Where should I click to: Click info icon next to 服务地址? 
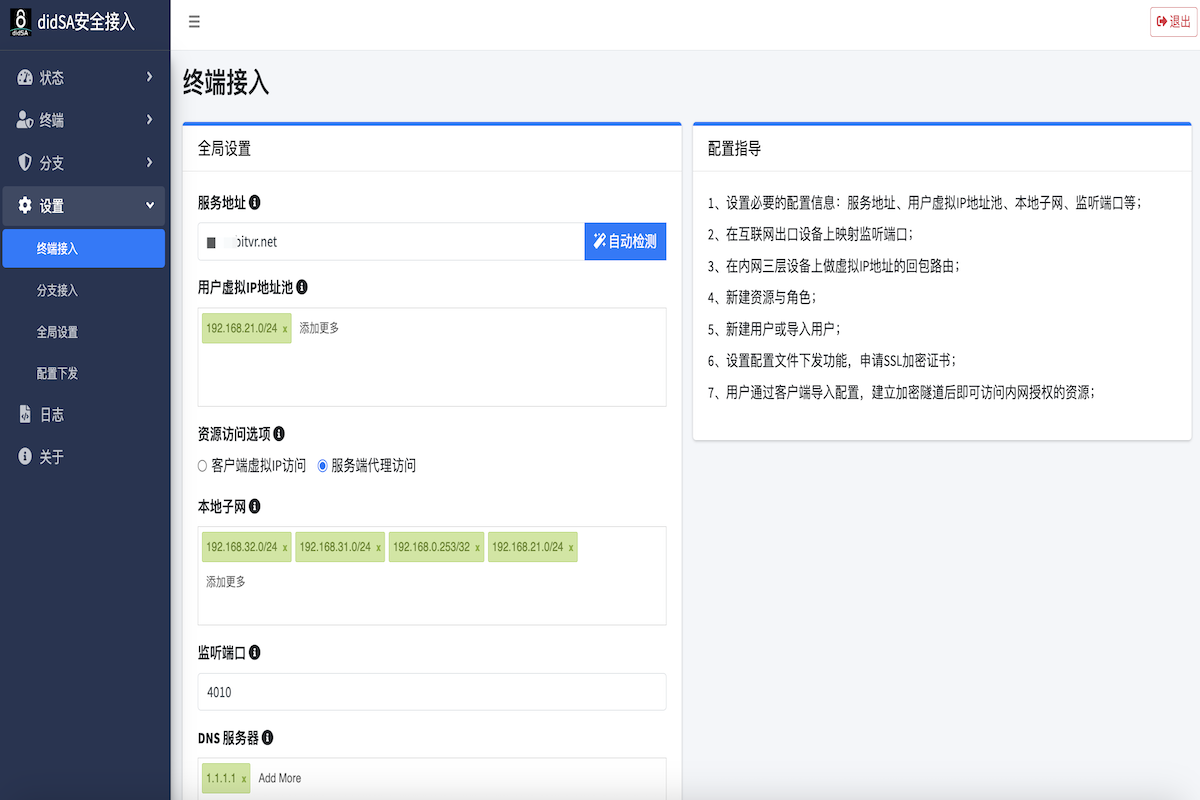coord(255,203)
